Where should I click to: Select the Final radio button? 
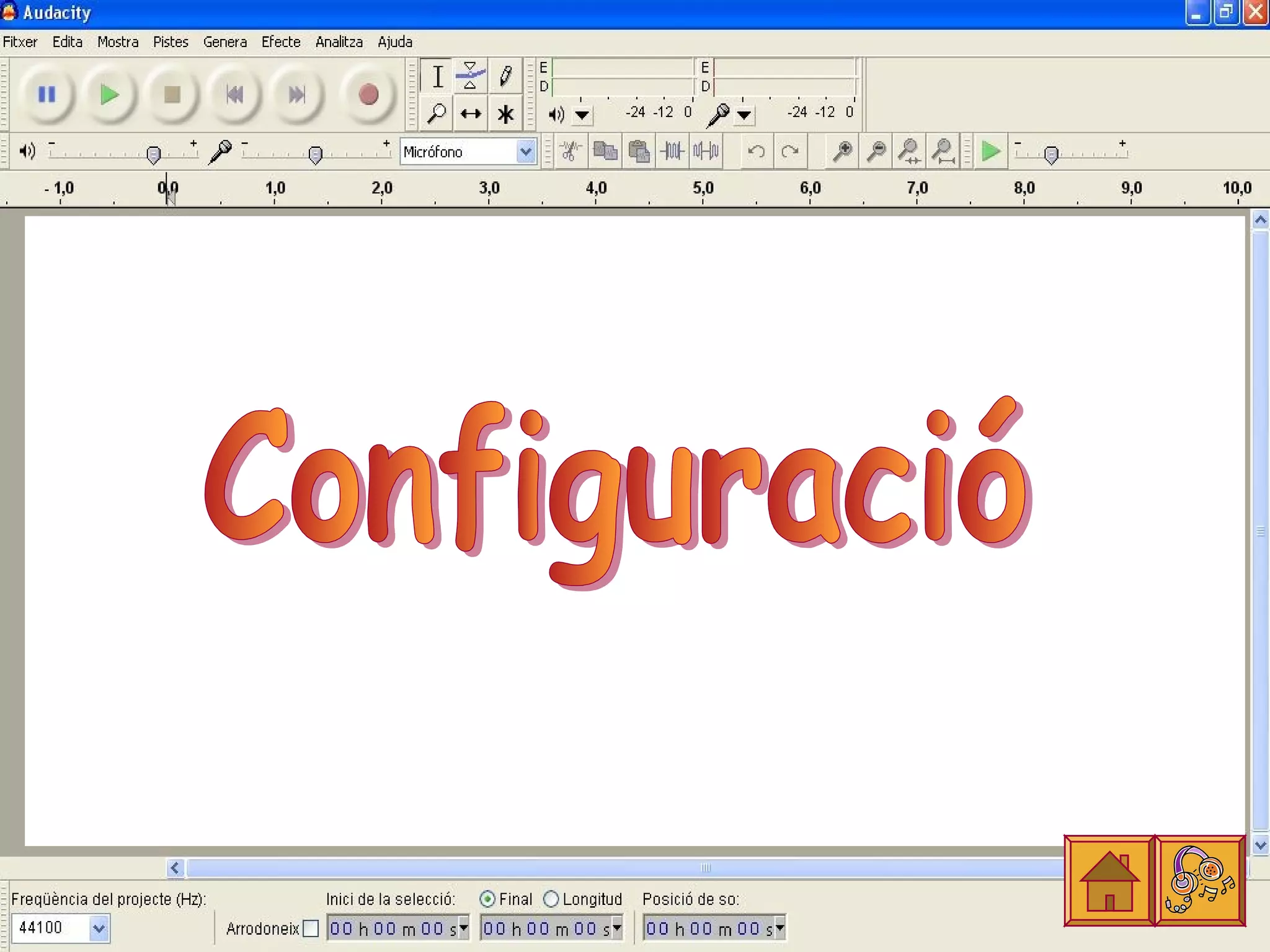(487, 899)
